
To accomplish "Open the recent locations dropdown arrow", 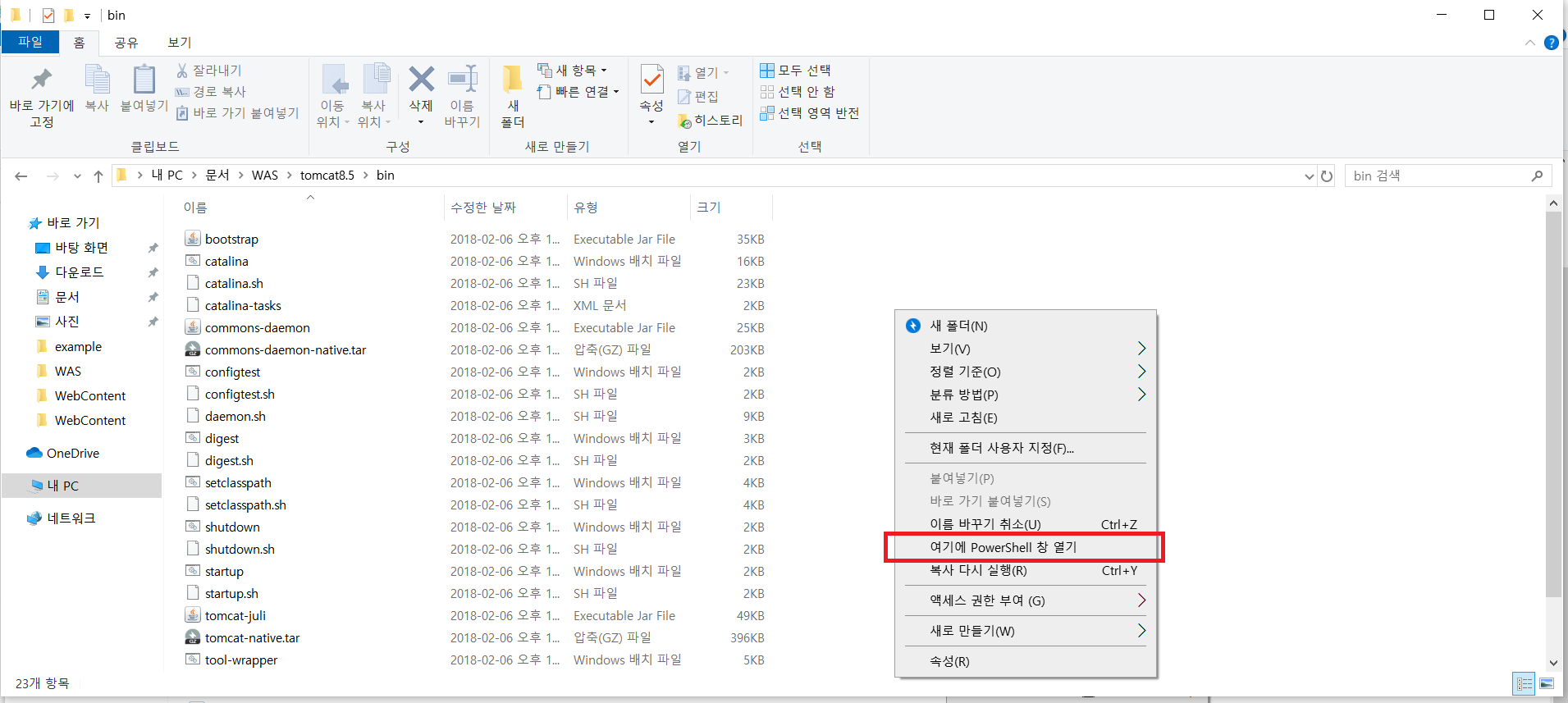I will pos(77,176).
